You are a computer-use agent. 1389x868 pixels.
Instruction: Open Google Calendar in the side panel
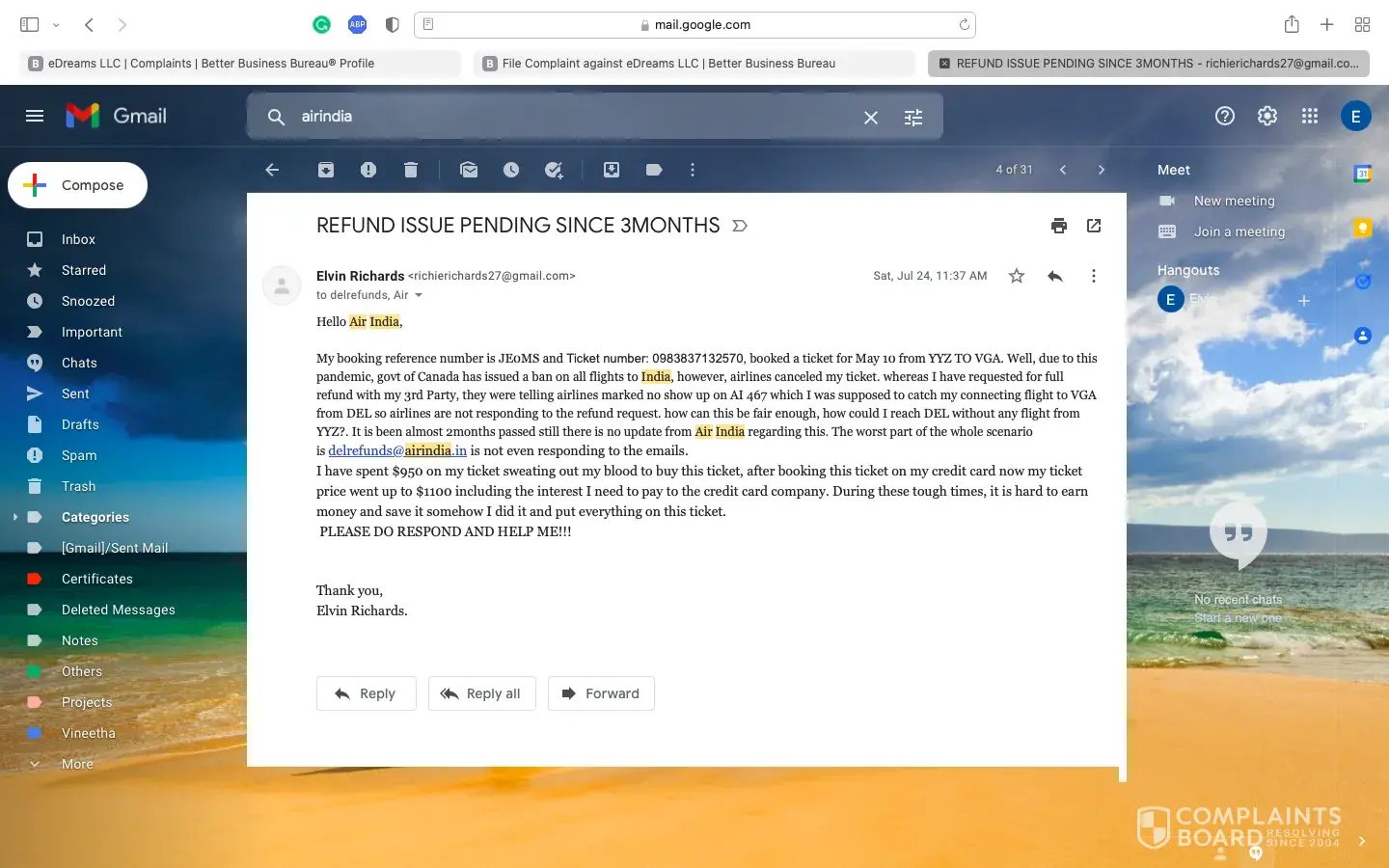pyautogui.click(x=1363, y=174)
